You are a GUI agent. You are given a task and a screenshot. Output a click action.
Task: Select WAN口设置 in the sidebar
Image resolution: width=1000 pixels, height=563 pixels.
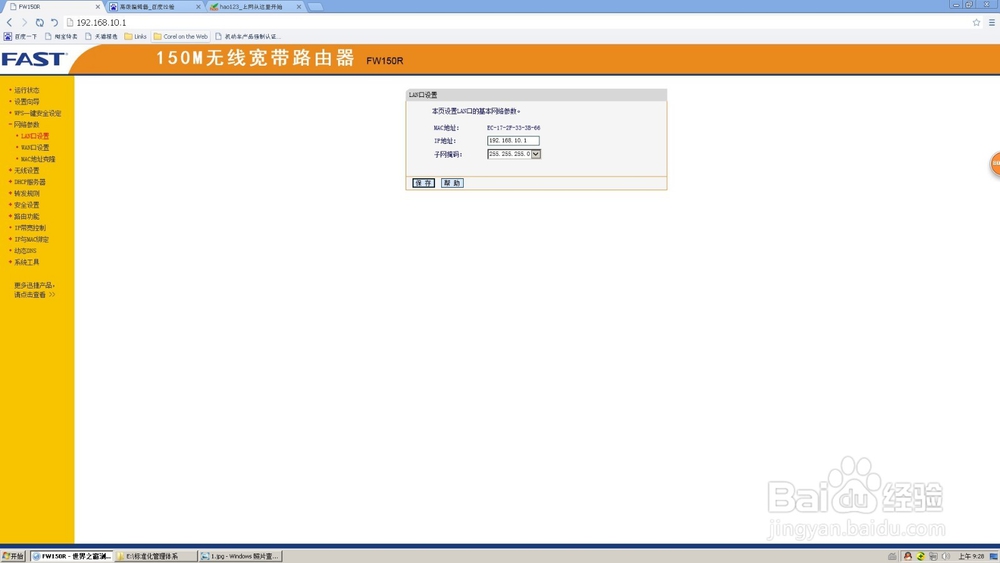[x=34, y=147]
